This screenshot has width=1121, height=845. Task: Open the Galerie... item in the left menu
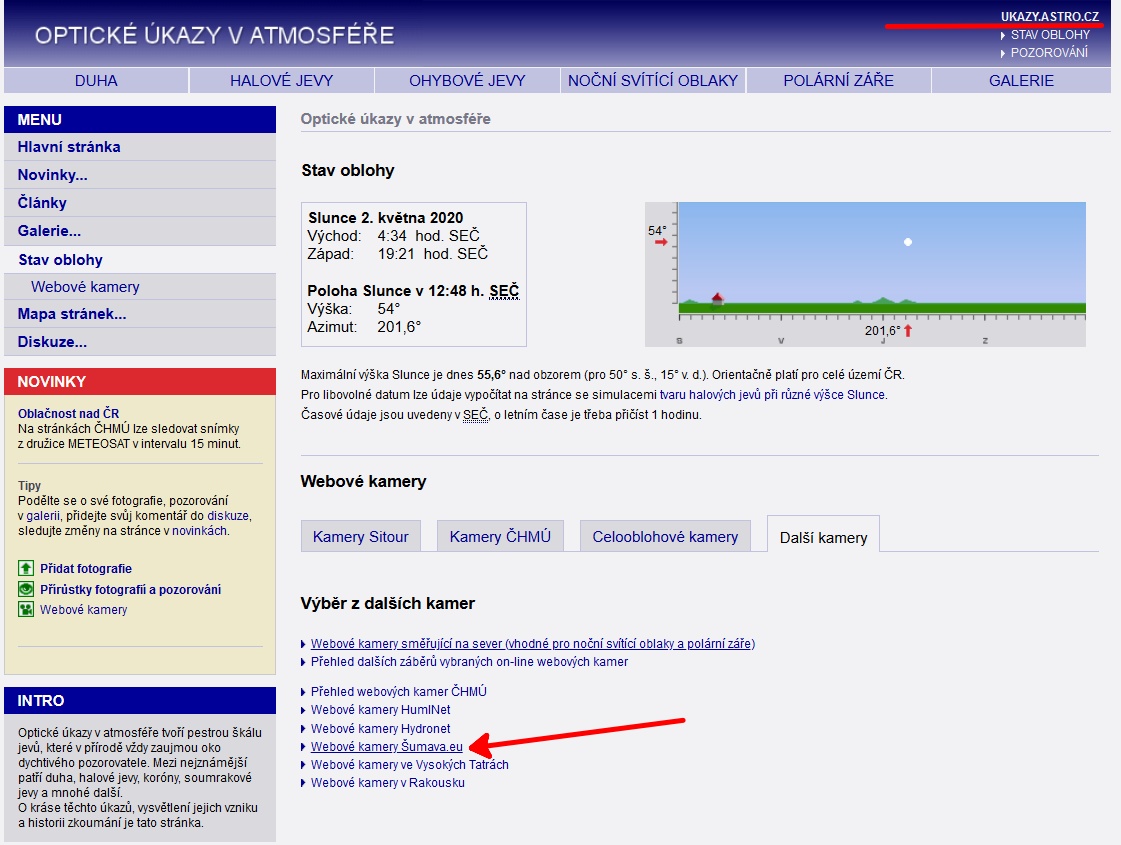[x=49, y=231]
